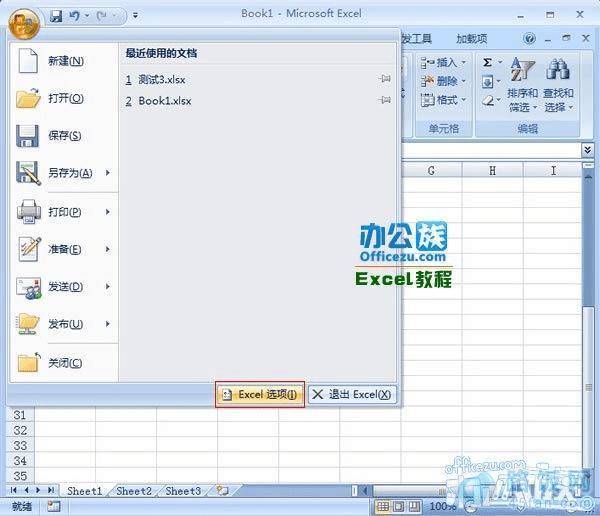The width and height of the screenshot is (600, 516).
Task: Select the column G header
Action: 431,171
